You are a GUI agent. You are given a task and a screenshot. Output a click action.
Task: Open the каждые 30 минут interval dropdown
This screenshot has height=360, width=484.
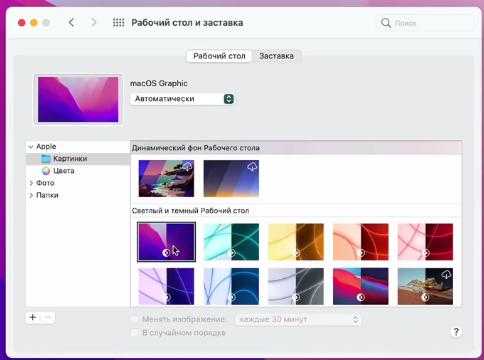point(298,319)
